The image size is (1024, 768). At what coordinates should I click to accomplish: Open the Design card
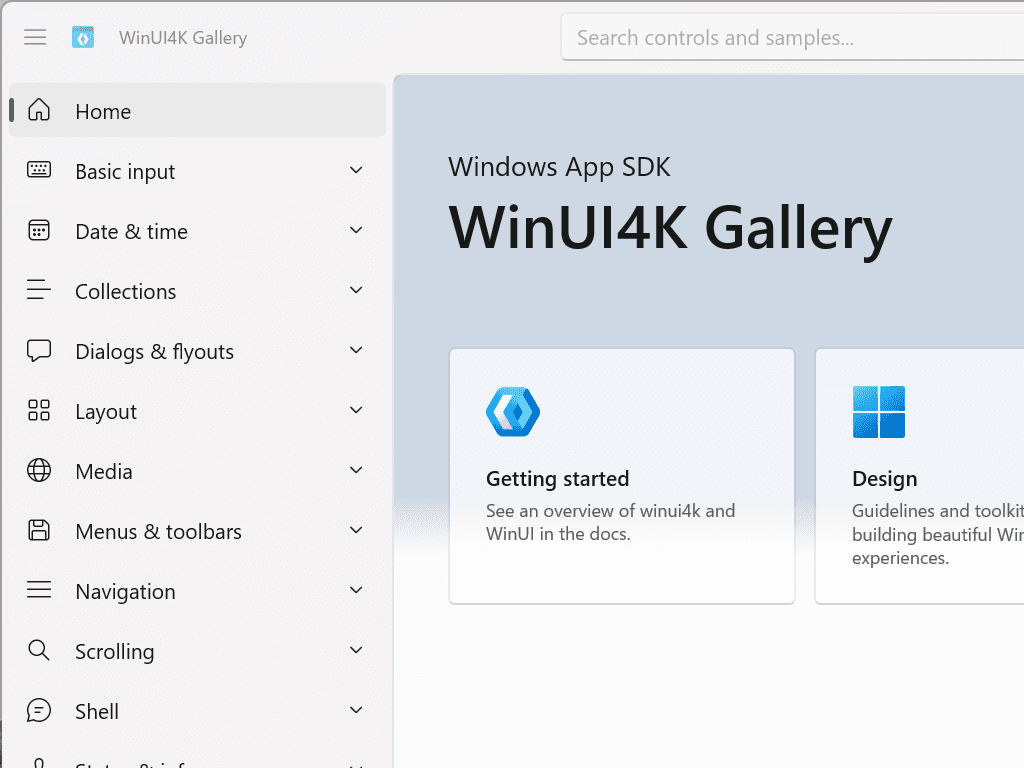click(920, 476)
